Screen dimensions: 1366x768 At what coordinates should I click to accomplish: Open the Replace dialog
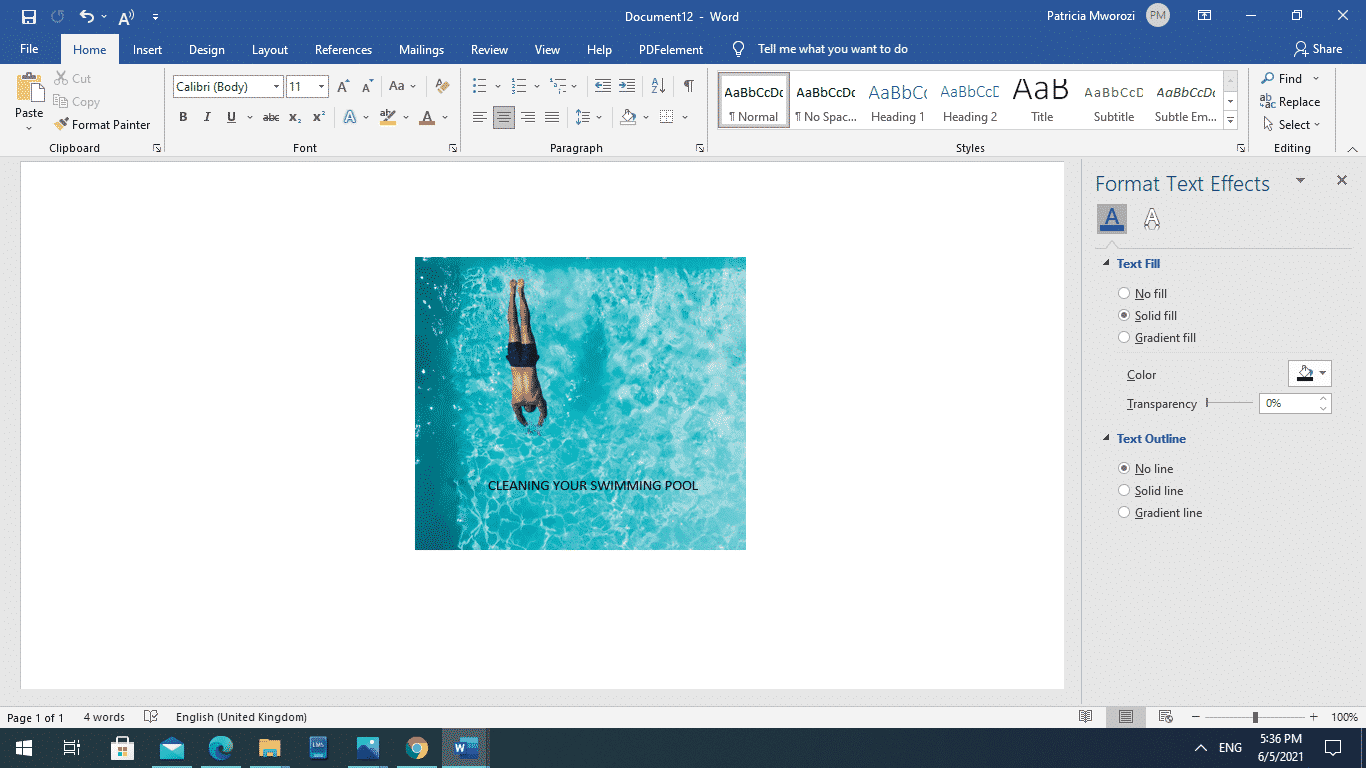click(1290, 101)
